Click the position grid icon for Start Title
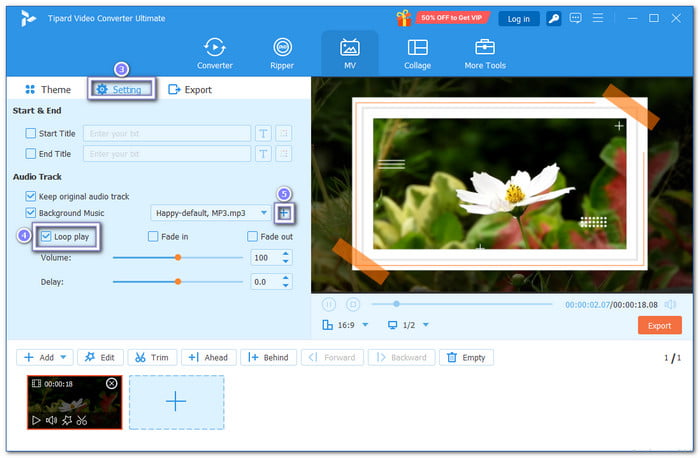This screenshot has height=458, width=700. (284, 133)
